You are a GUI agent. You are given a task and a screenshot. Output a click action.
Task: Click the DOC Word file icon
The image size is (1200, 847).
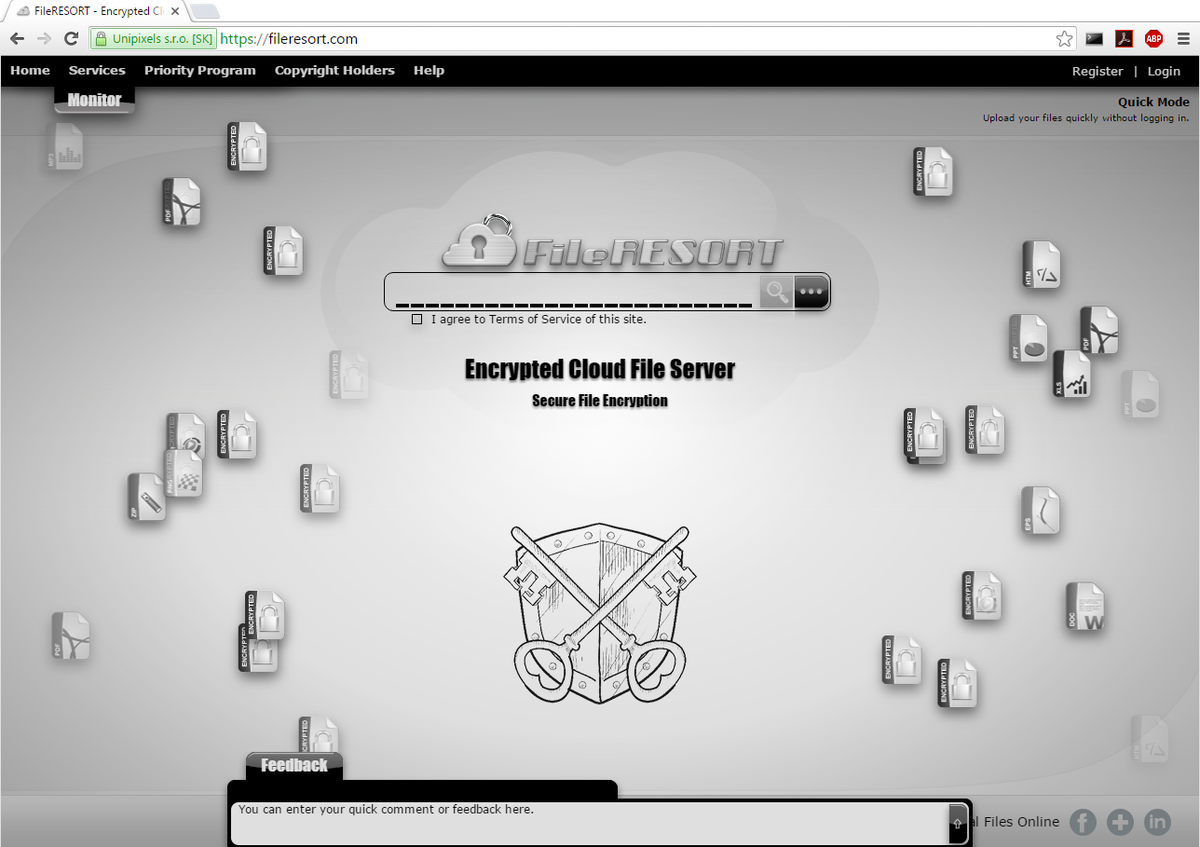tap(1085, 607)
